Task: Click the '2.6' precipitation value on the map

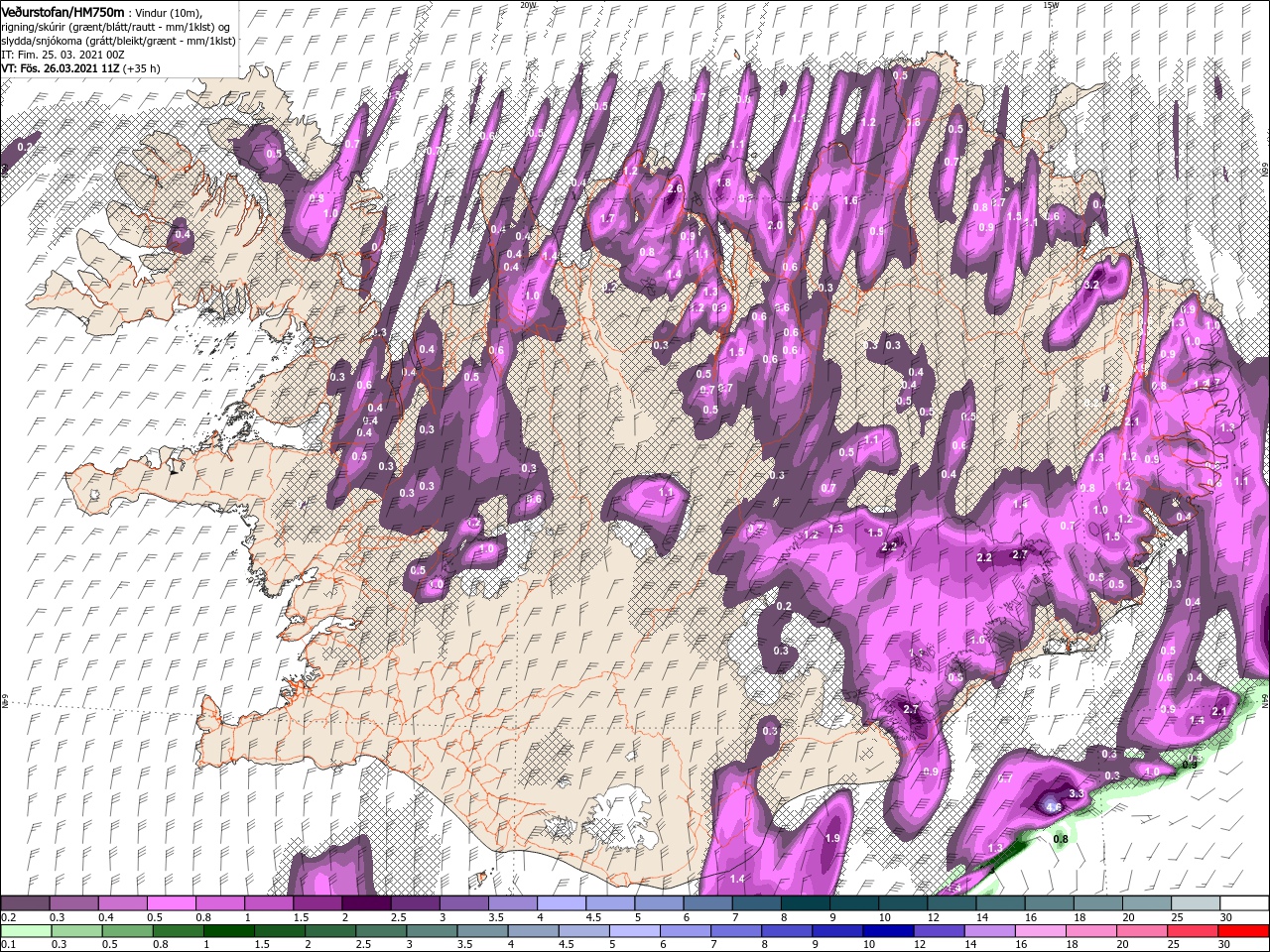Action: click(x=676, y=188)
